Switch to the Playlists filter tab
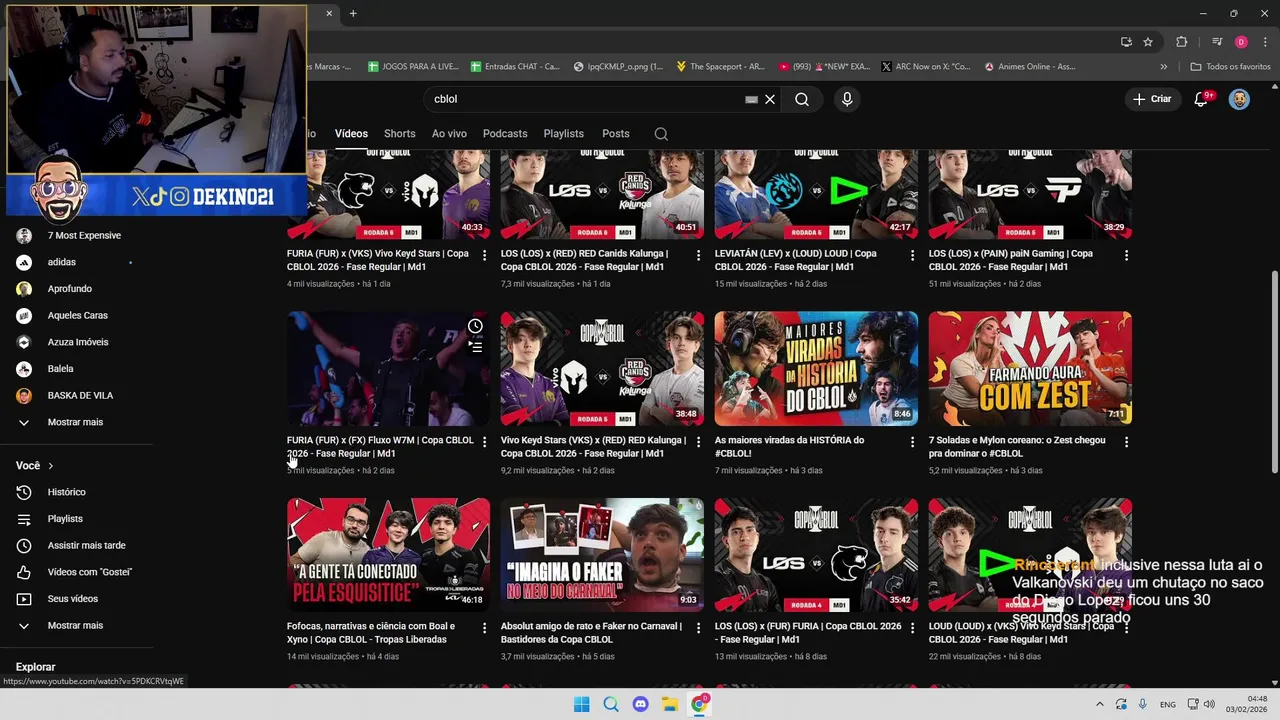Screen dimensions: 1280x720 563,134
